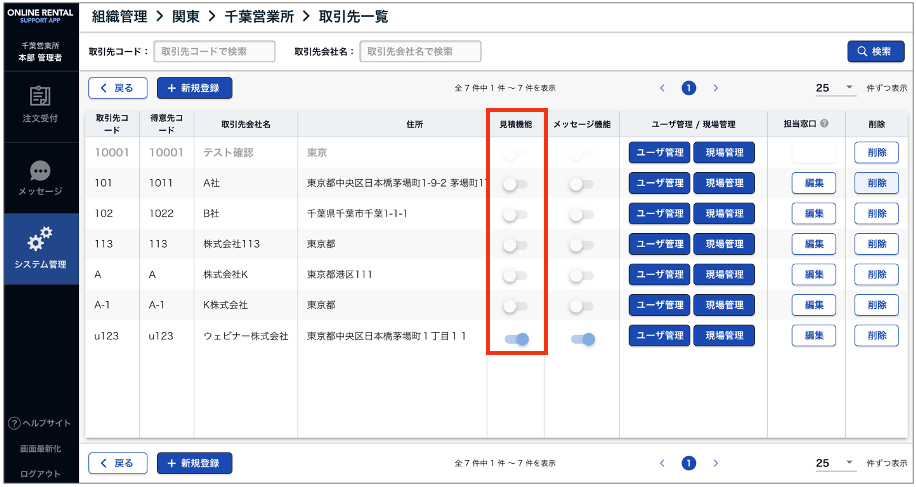Disable 見積機能 toggle for ウェビナー株式会社
This screenshot has width=916, height=487.
[x=517, y=340]
